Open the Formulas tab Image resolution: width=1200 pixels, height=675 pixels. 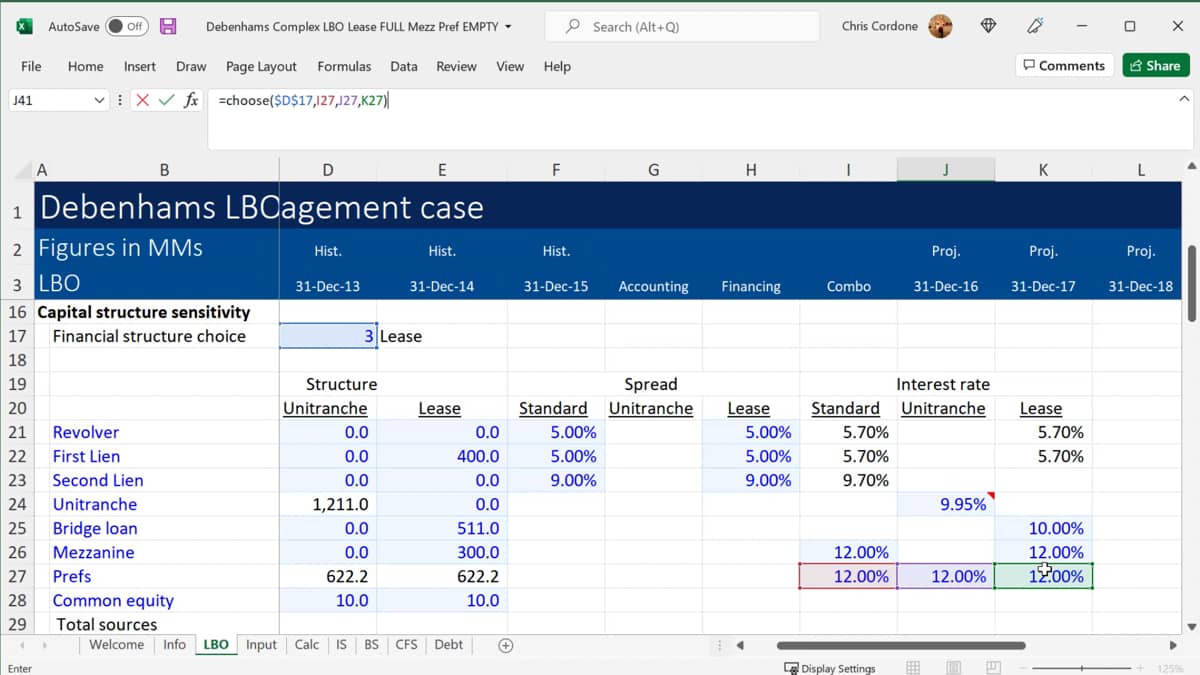pyautogui.click(x=344, y=66)
